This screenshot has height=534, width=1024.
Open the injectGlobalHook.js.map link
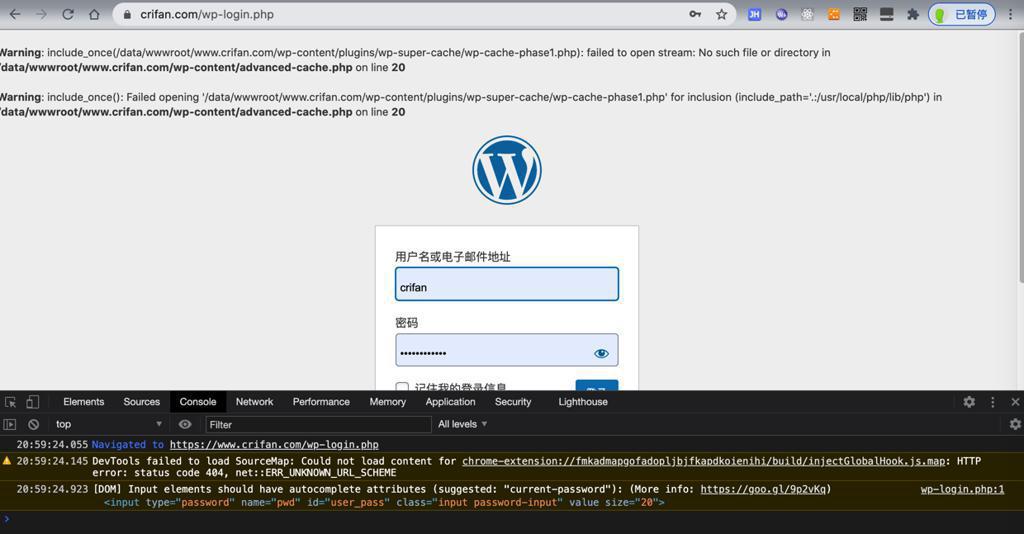(704, 461)
